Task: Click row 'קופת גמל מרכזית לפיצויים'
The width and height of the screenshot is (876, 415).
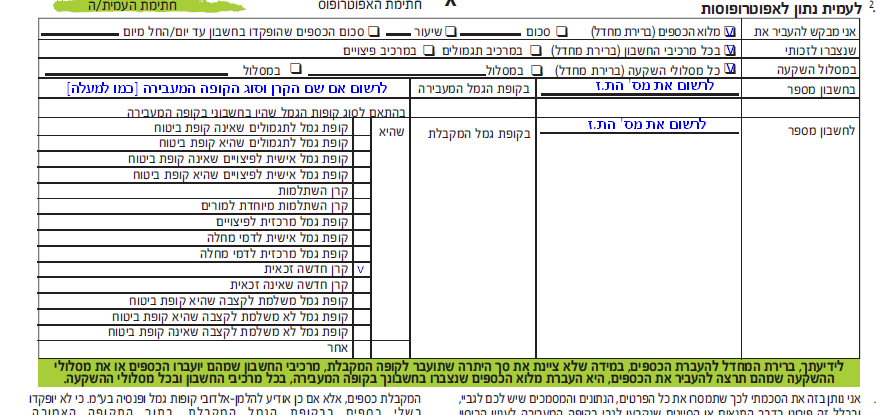Action: click(197, 222)
